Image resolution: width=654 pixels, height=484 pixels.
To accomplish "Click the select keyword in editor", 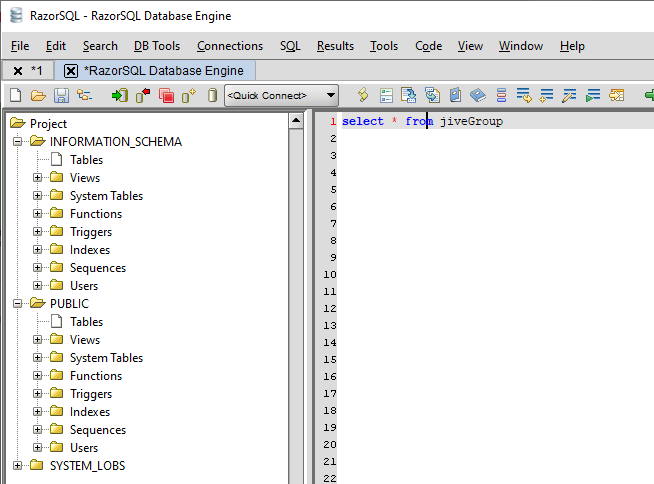I will [363, 121].
